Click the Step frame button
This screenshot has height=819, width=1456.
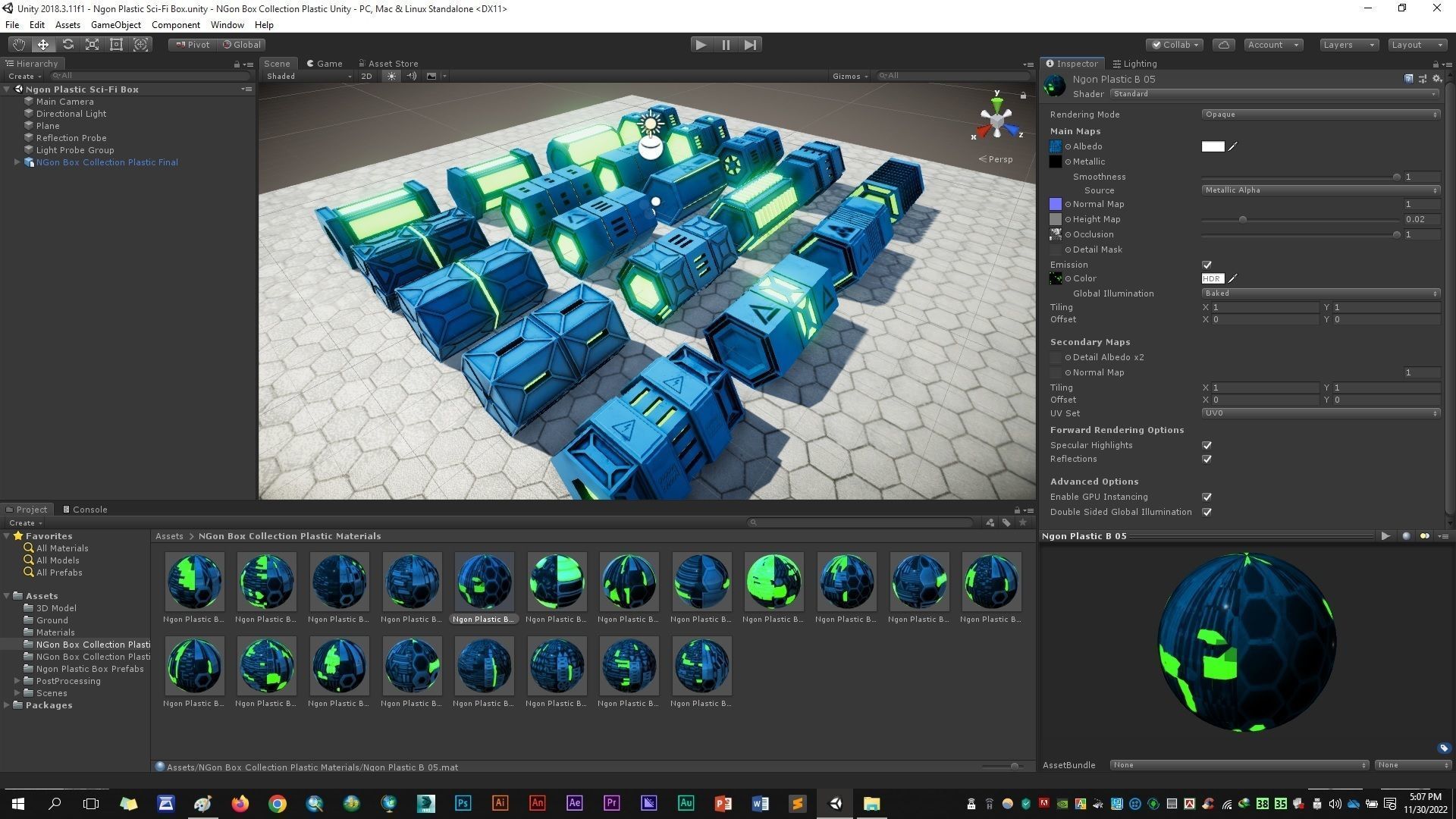(750, 45)
